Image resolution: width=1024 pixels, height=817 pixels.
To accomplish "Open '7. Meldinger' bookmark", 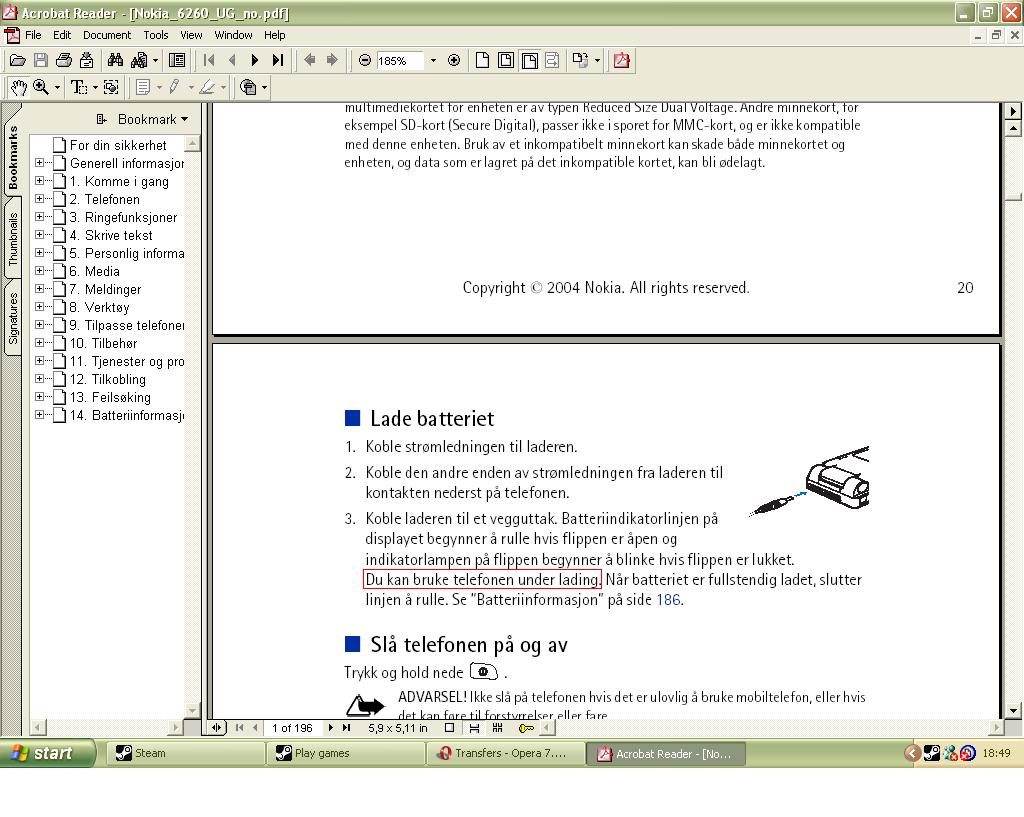I will 105,289.
